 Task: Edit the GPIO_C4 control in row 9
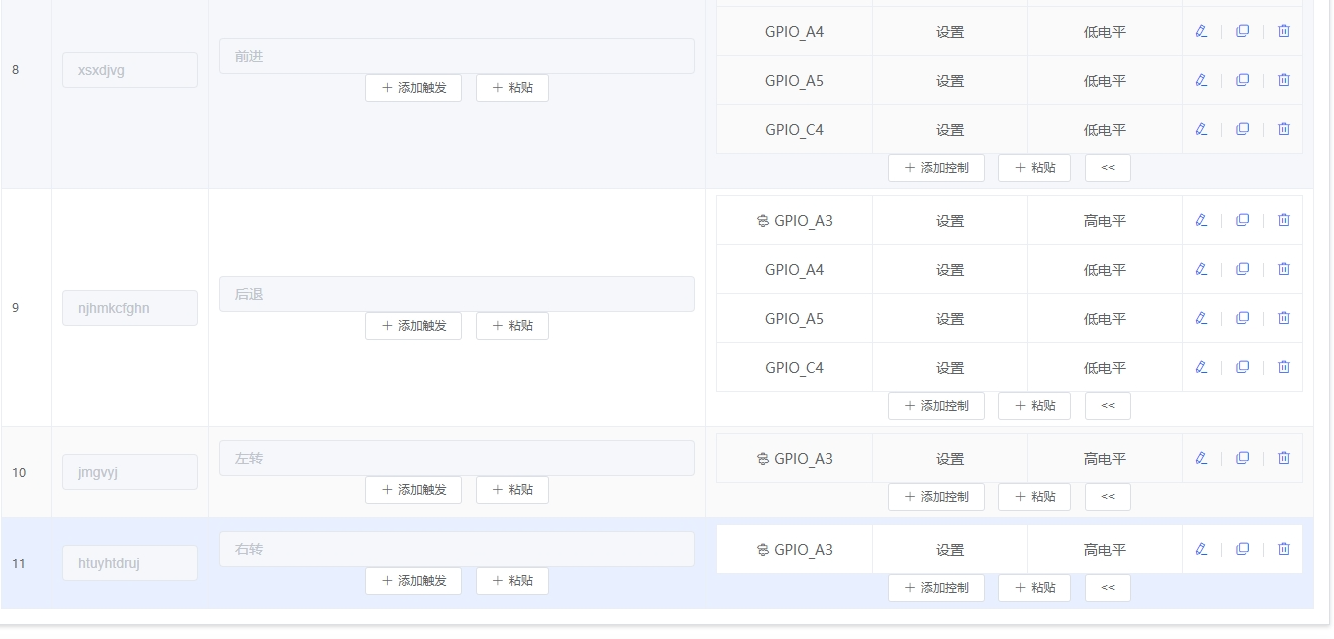1201,367
